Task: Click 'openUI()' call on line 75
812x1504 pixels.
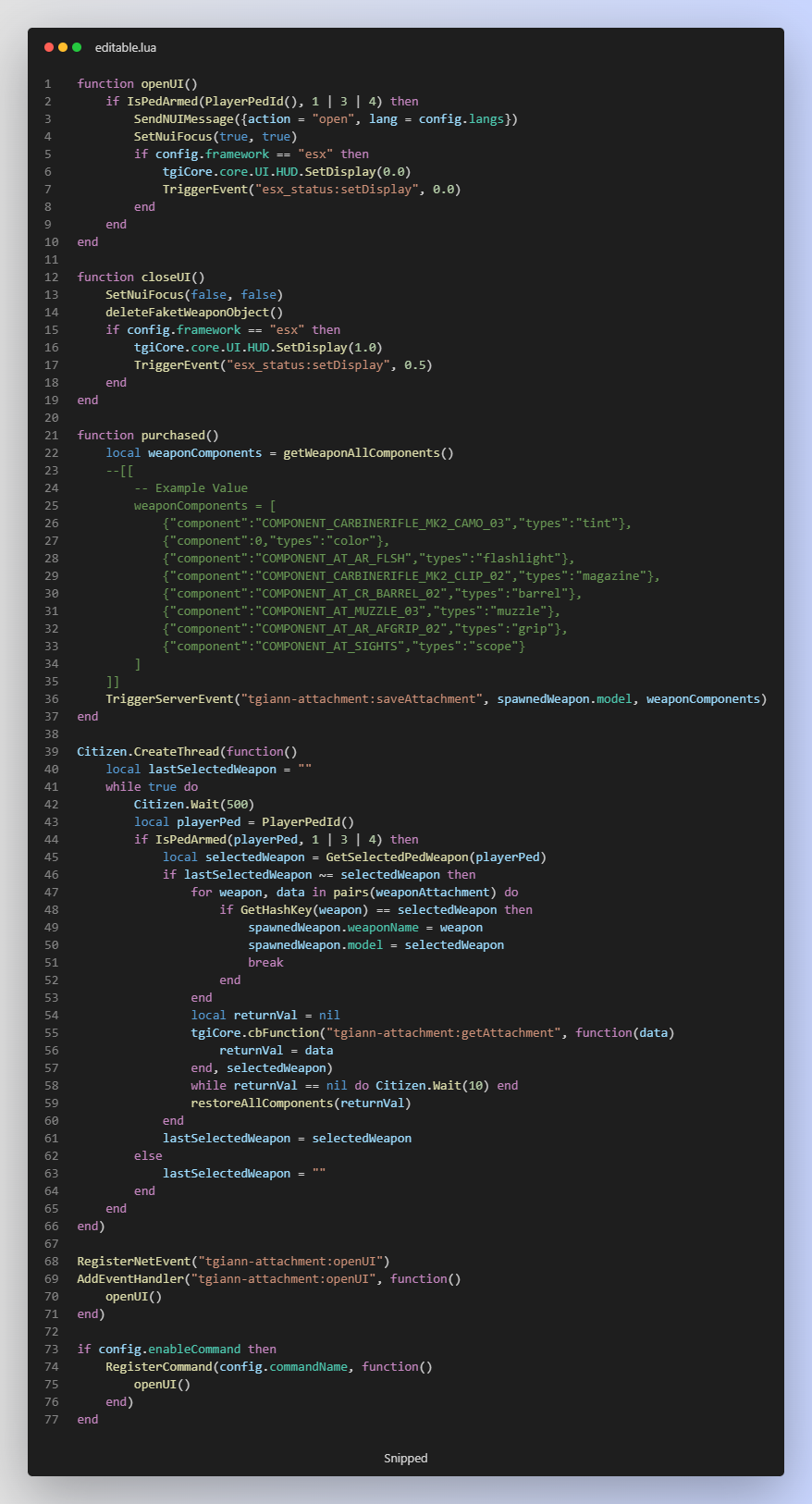Action: tap(163, 1385)
